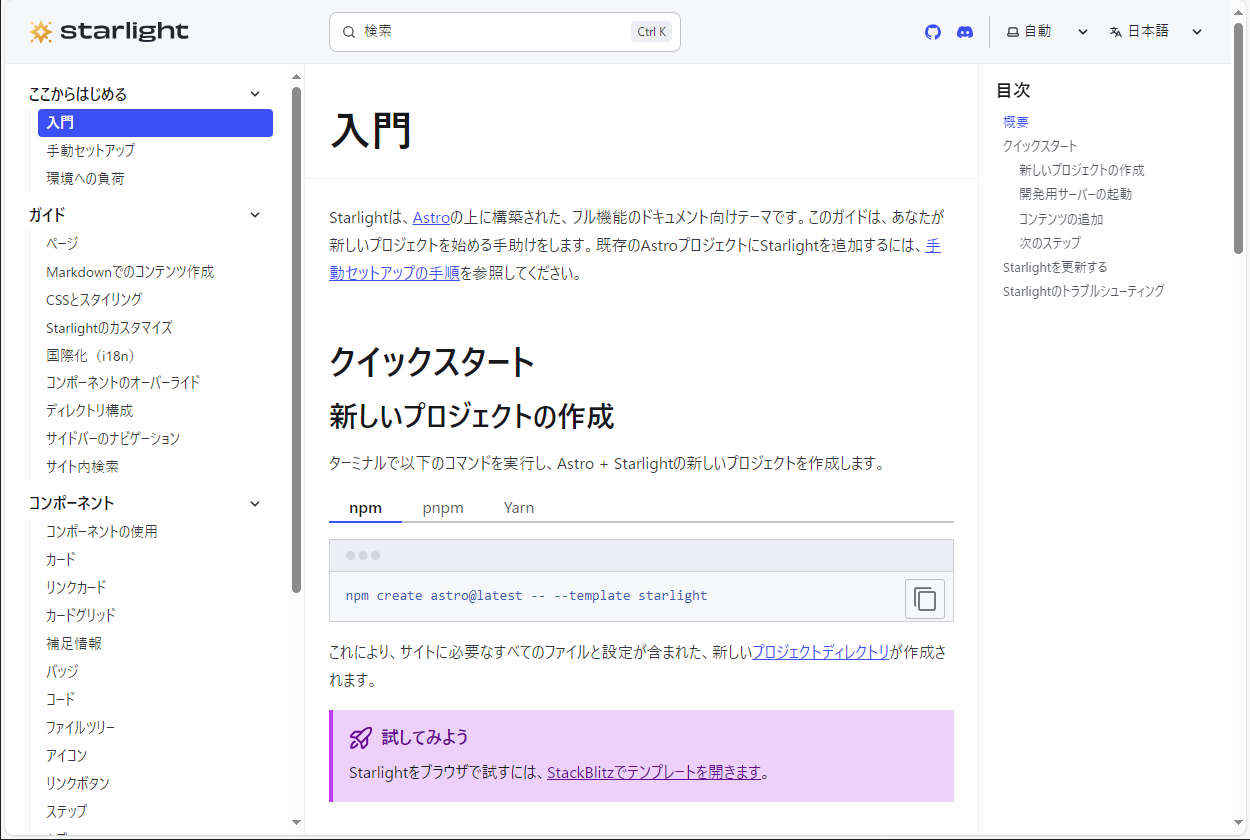Screen dimensions: 1250x840
Task: Open 環境への負荷 sidebar page
Action: pyautogui.click(x=85, y=179)
